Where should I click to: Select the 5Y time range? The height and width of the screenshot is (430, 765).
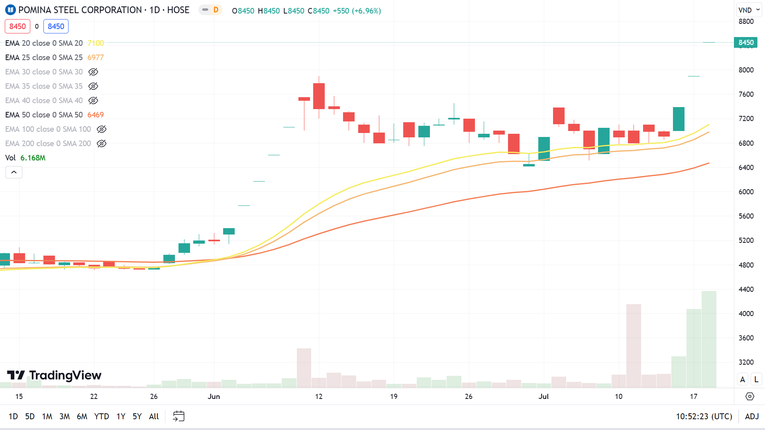(137, 416)
